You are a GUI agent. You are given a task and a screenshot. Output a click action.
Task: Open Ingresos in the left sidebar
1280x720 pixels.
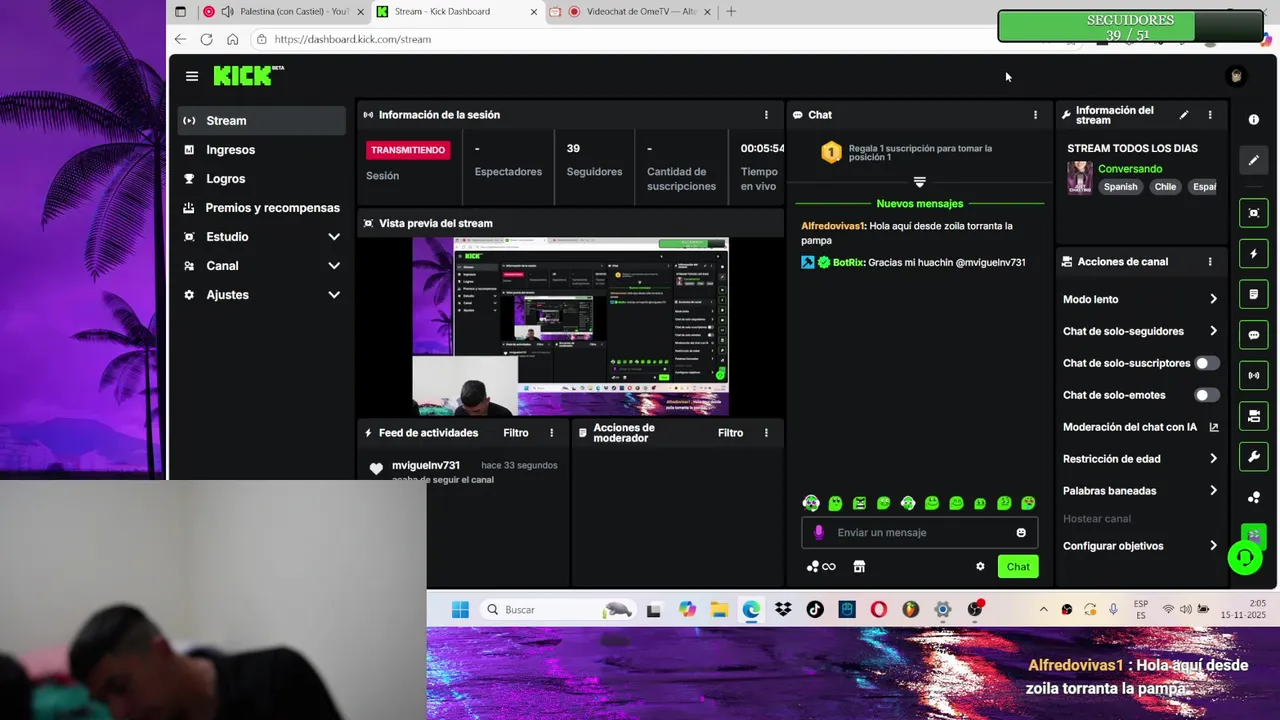(262, 150)
